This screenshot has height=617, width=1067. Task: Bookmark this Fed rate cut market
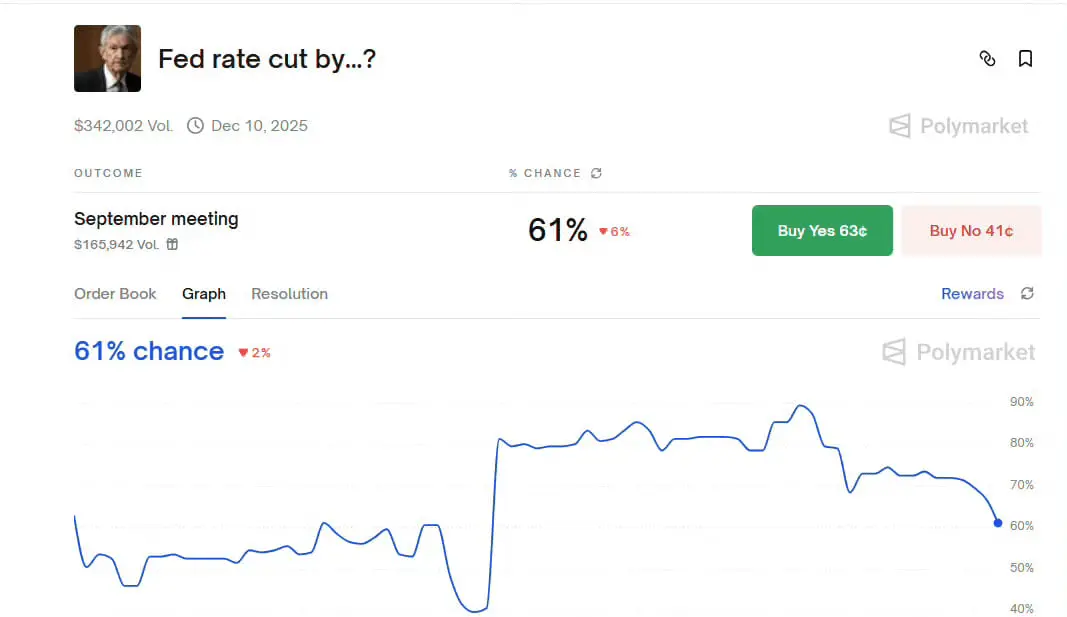pos(1025,59)
